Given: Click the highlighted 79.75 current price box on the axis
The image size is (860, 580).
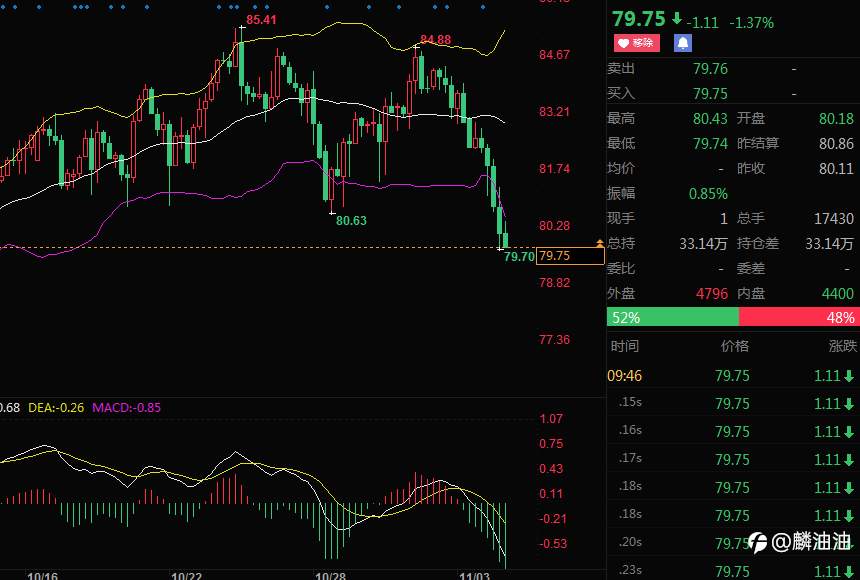Looking at the screenshot, I should pyautogui.click(x=570, y=256).
